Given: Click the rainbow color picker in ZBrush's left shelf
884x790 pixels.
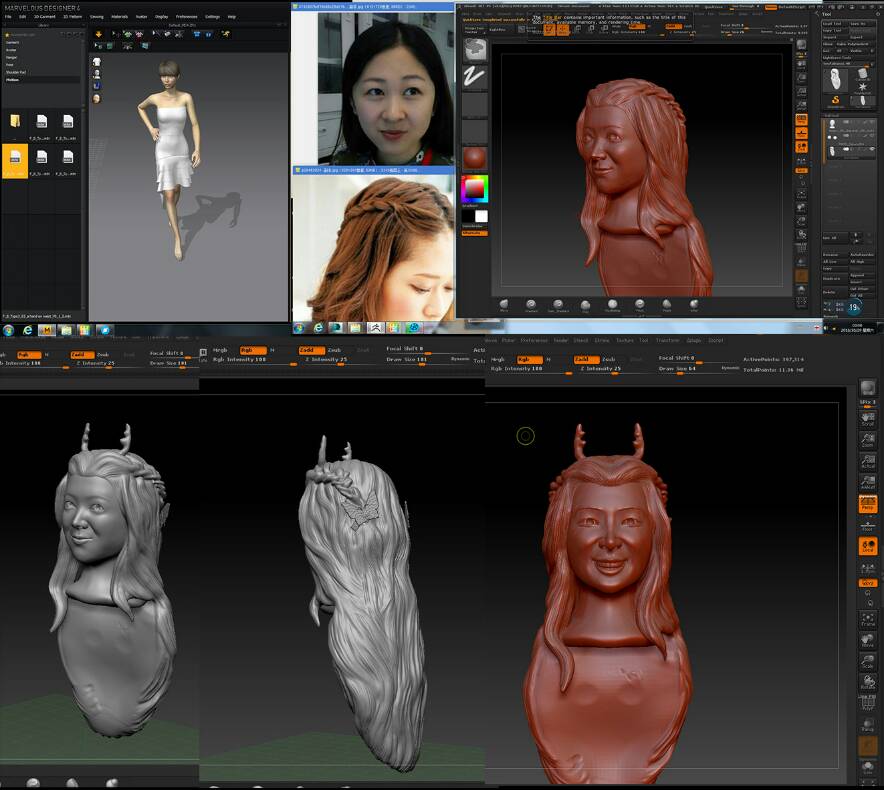Looking at the screenshot, I should click(x=474, y=189).
